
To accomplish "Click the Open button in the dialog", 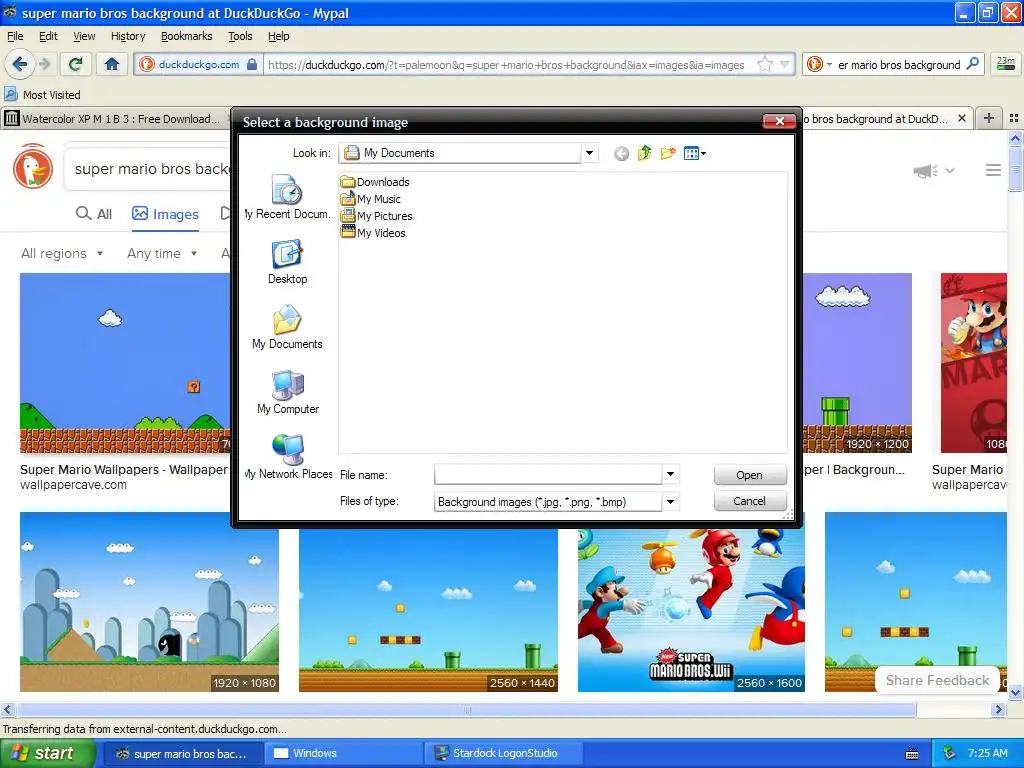I will pos(750,475).
